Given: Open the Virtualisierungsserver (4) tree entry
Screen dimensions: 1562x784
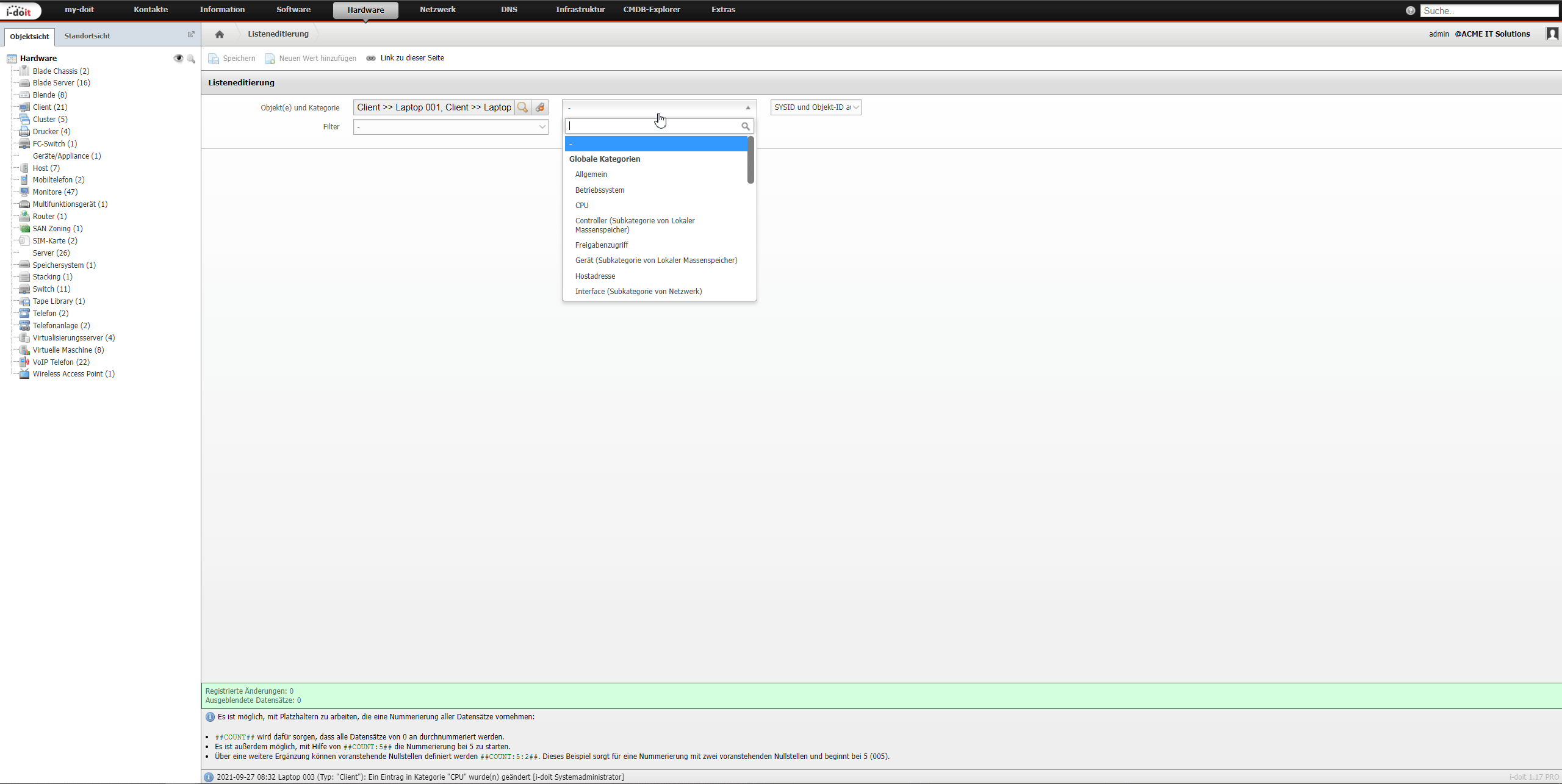Looking at the screenshot, I should [x=74, y=338].
